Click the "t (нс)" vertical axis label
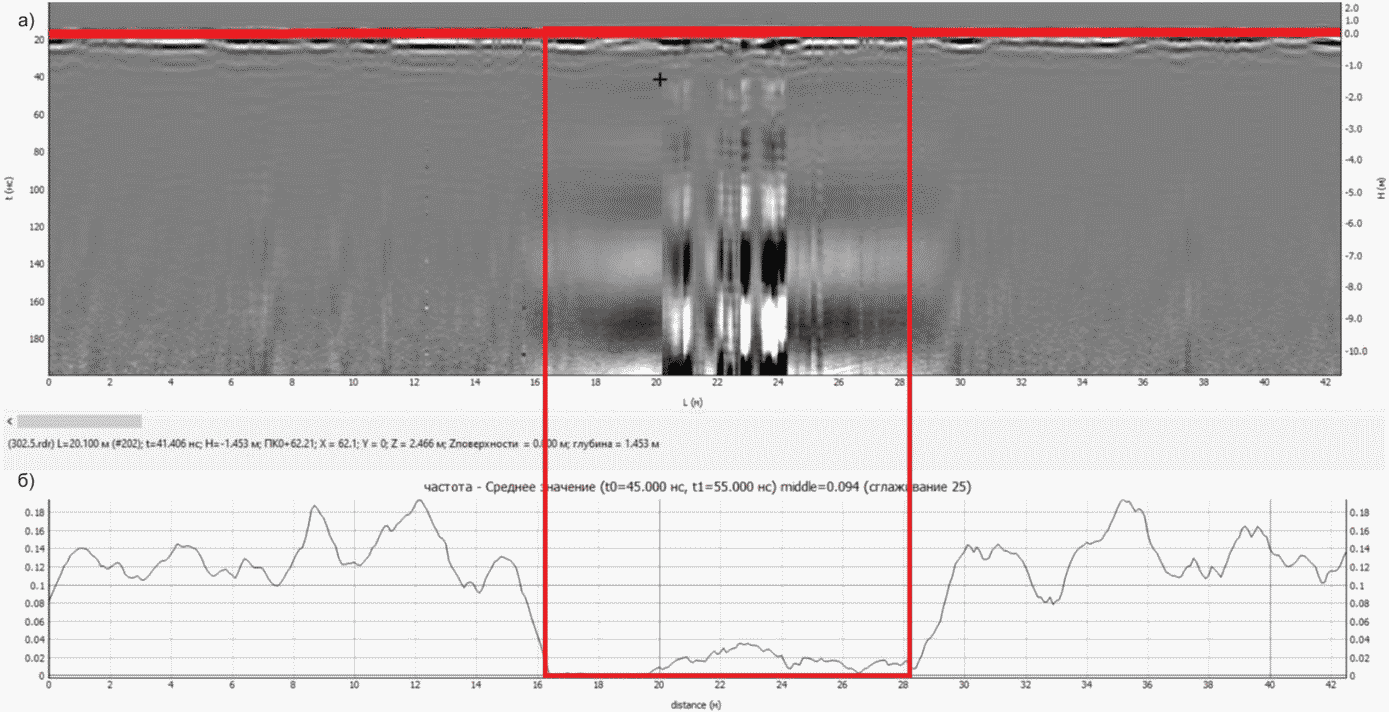This screenshot has width=1389, height=712. coord(9,186)
